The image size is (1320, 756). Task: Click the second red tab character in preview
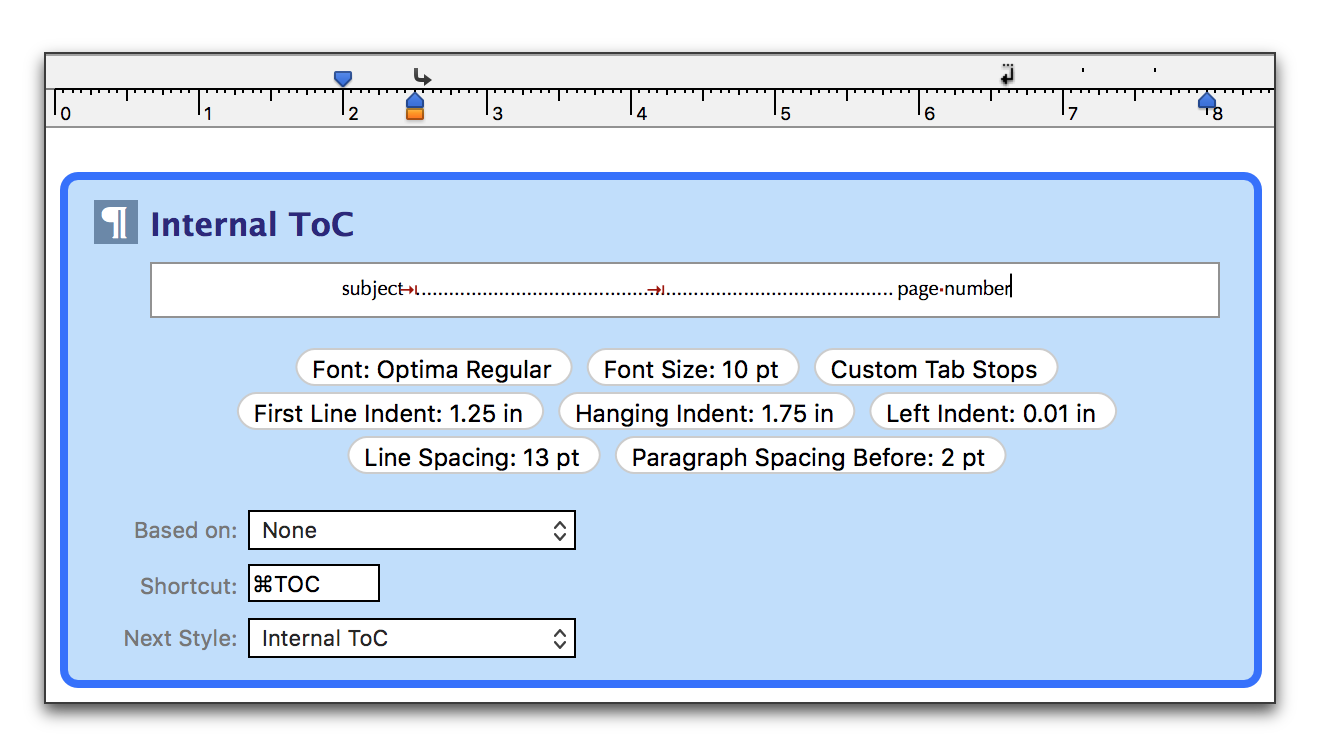tap(656, 290)
